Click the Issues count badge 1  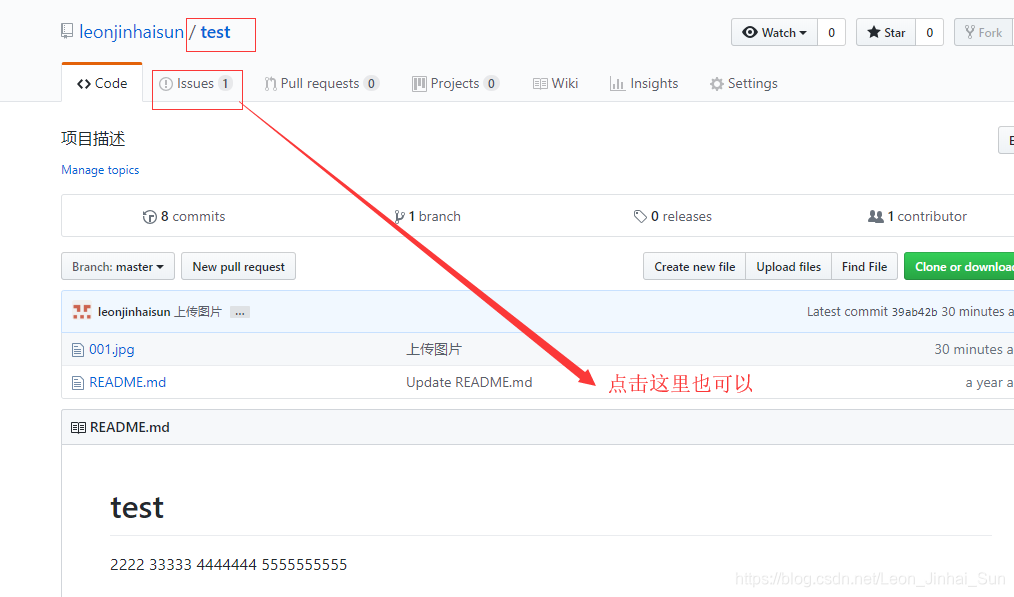click(225, 83)
